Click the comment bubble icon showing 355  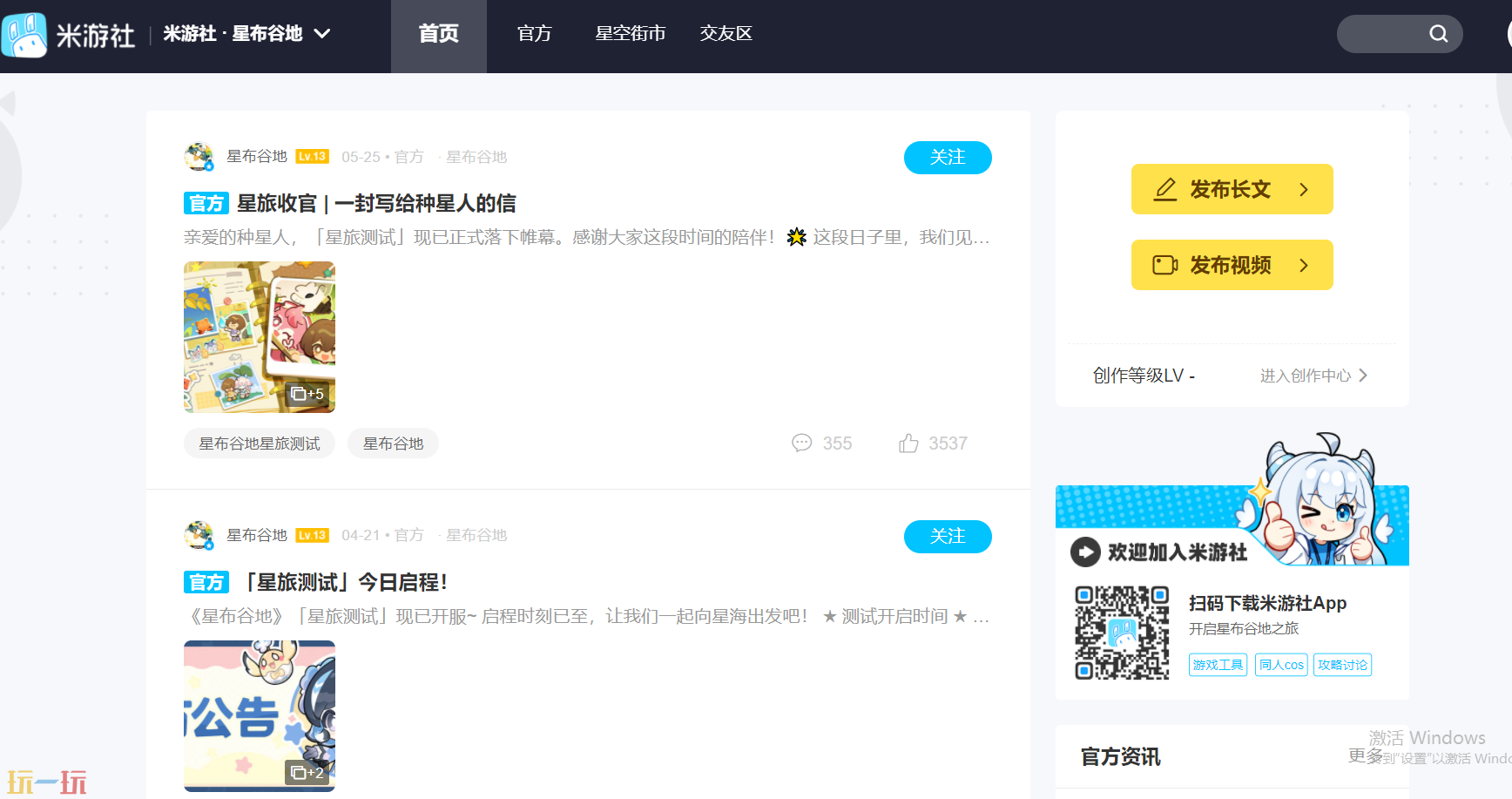tap(801, 443)
